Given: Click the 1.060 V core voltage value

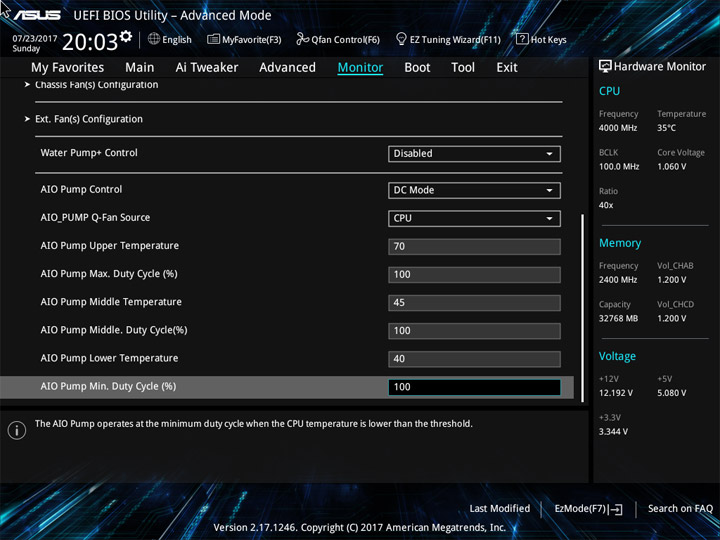Looking at the screenshot, I should pyautogui.click(x=671, y=167).
